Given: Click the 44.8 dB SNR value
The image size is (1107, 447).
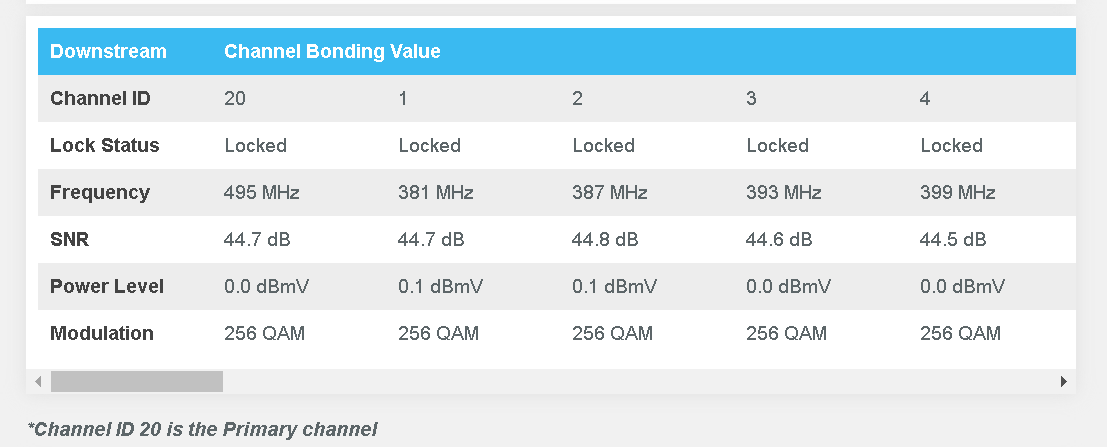Looking at the screenshot, I should pos(605,239).
